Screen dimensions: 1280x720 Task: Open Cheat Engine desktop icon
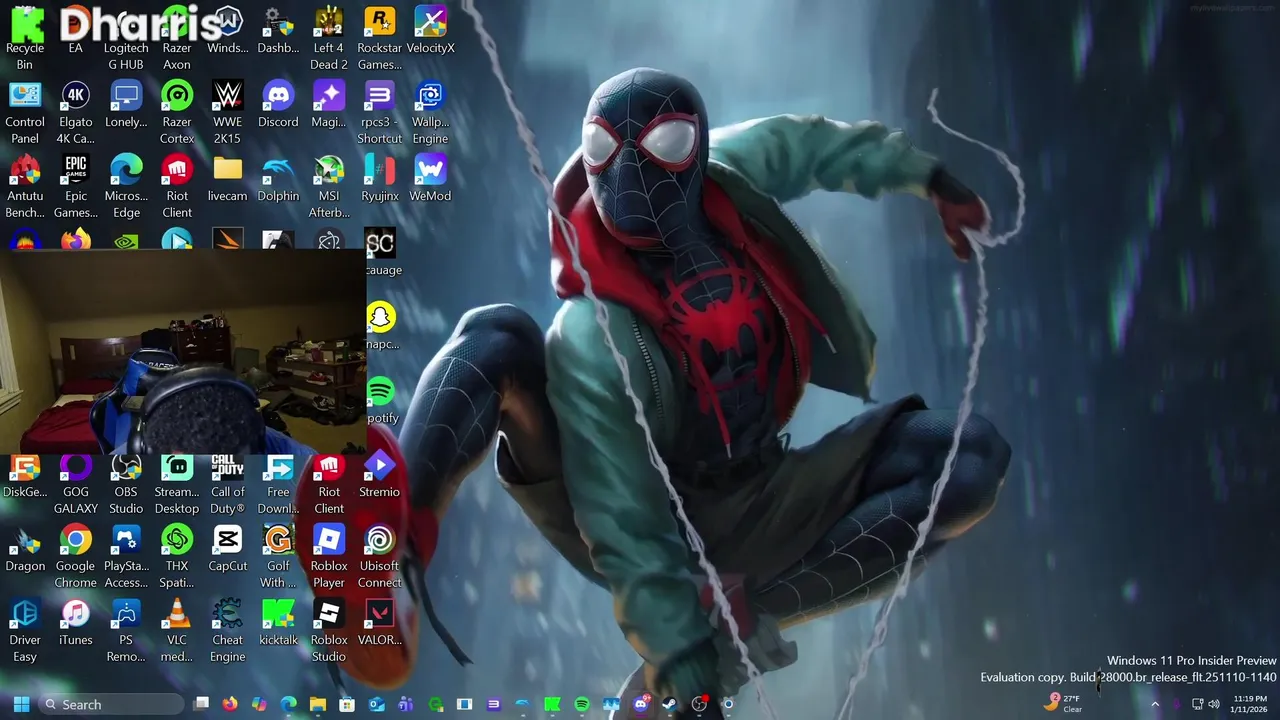click(227, 630)
